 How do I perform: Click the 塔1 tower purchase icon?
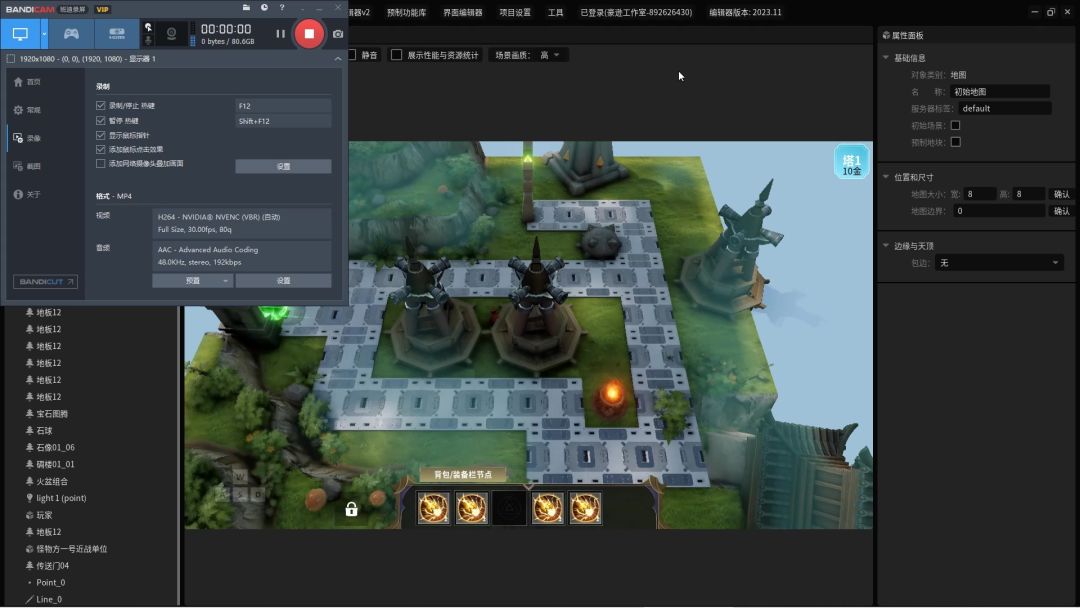tap(851, 163)
